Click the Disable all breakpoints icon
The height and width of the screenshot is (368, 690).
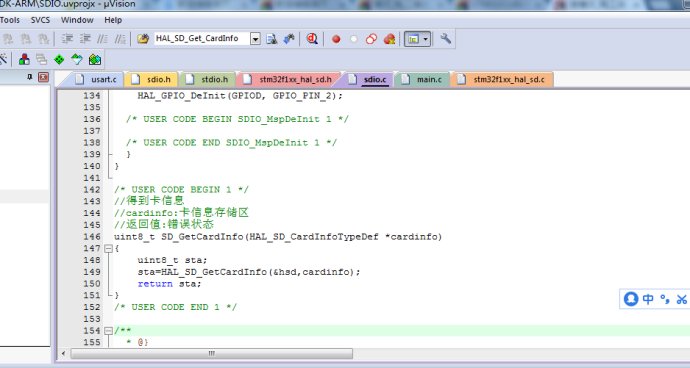(x=371, y=39)
